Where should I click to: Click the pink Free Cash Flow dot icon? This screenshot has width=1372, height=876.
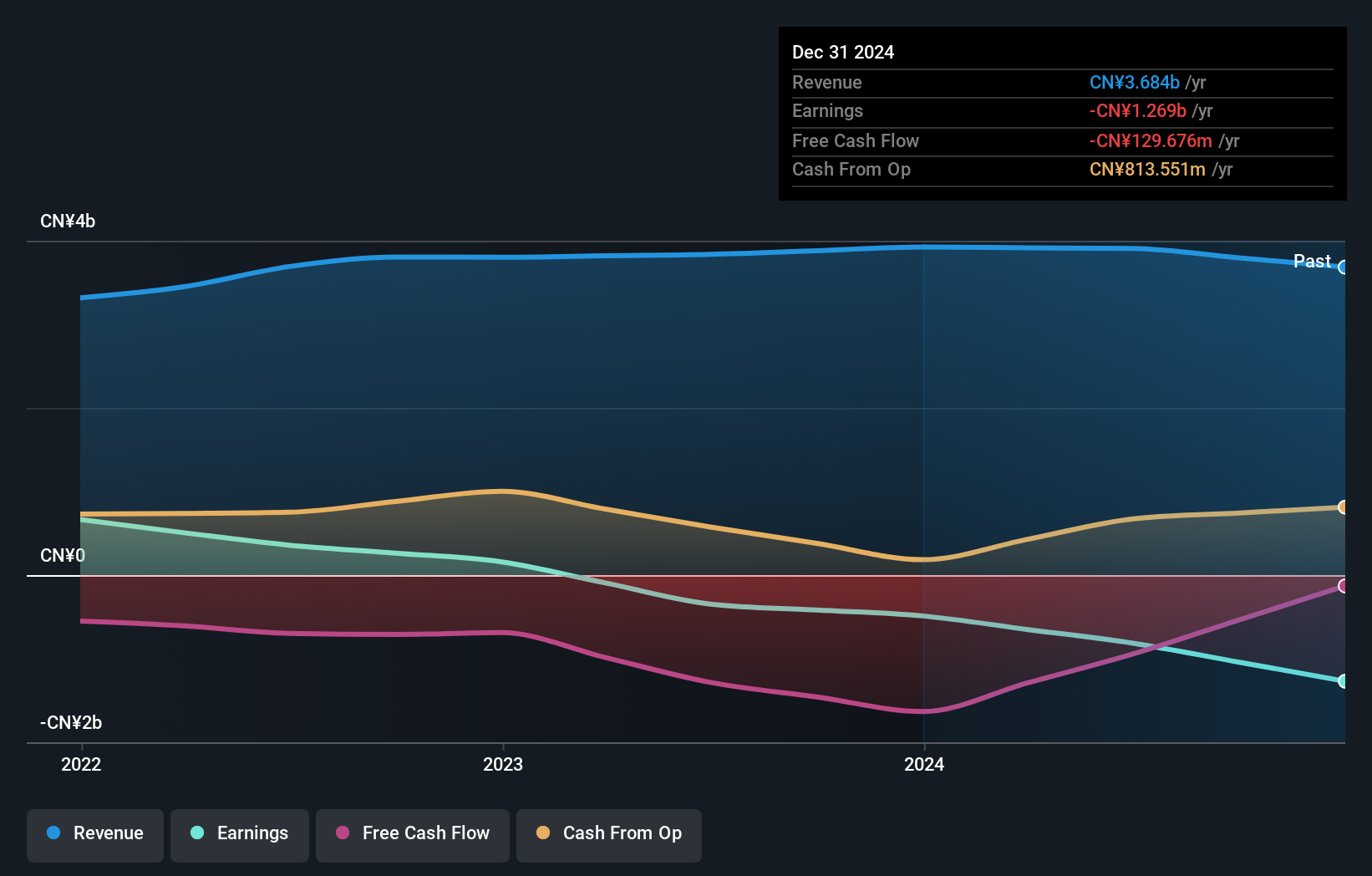pyautogui.click(x=341, y=833)
